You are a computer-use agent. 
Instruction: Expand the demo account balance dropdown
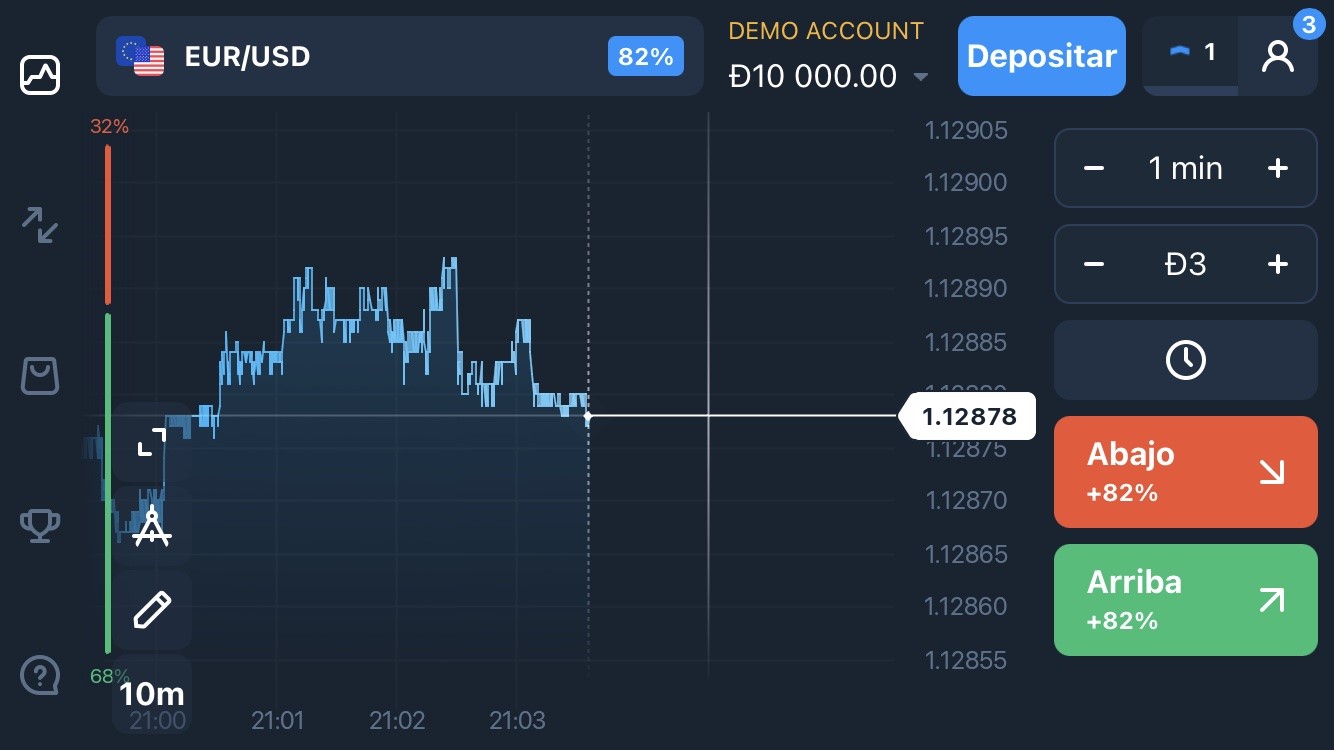[x=921, y=77]
